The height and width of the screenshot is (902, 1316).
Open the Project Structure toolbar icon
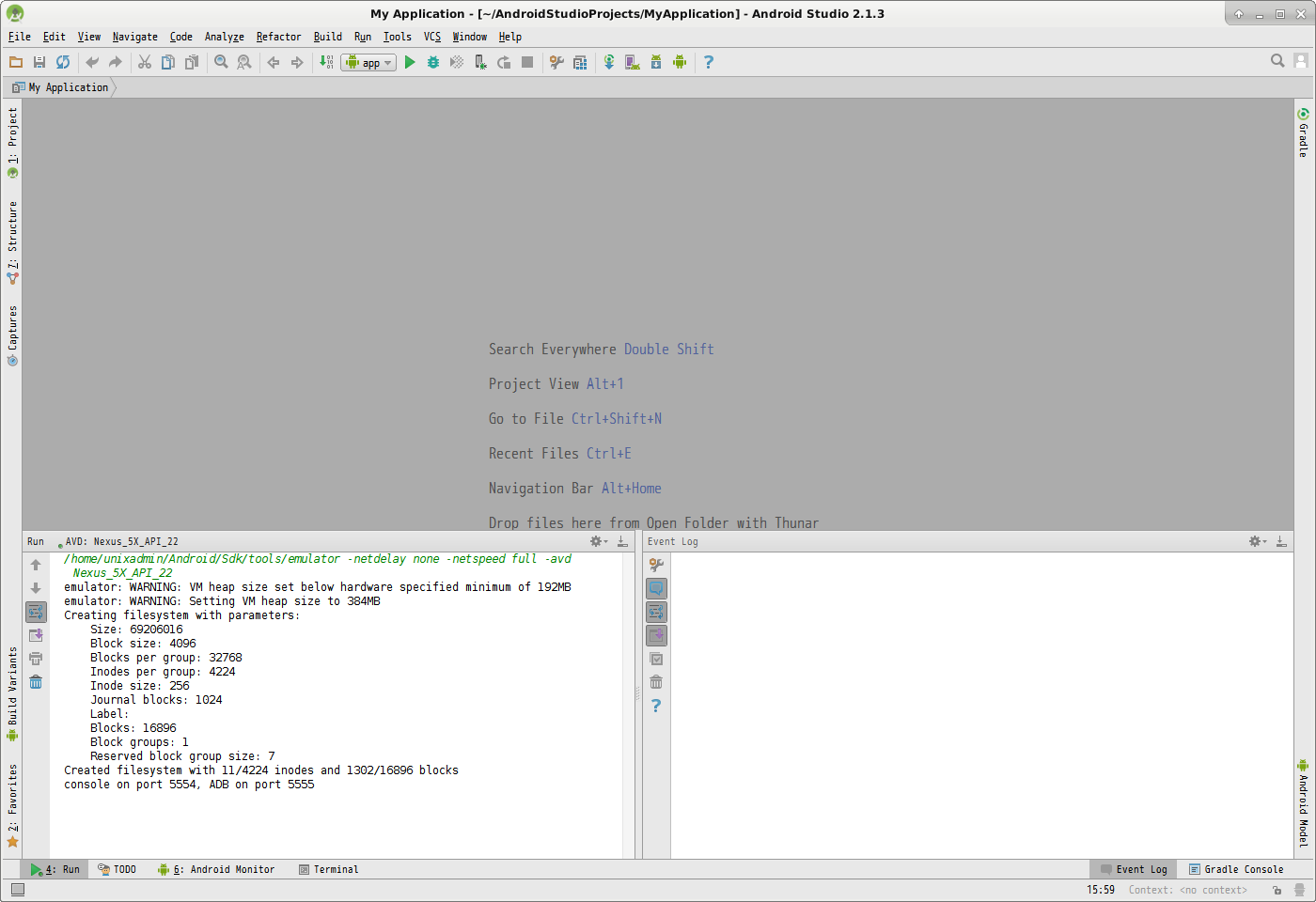580,62
